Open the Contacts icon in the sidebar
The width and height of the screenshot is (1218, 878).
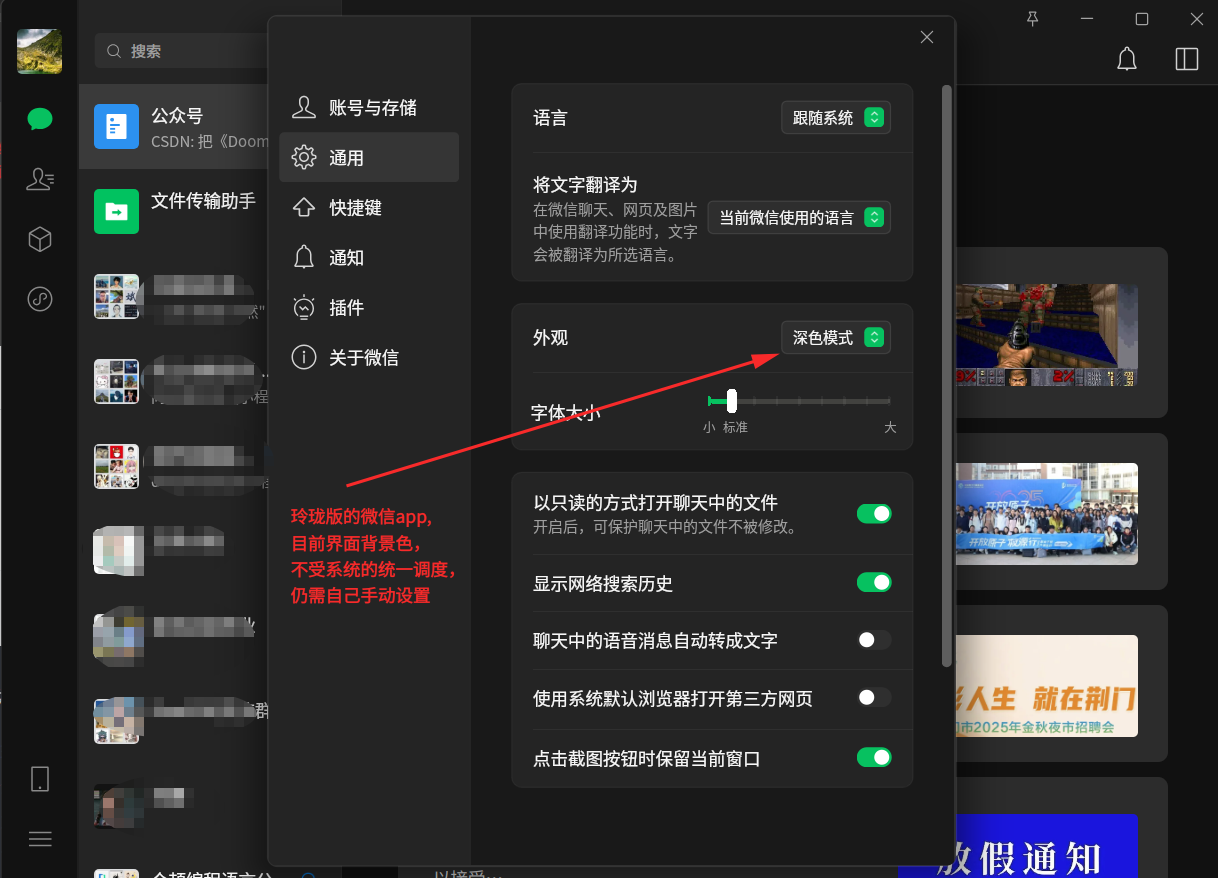click(40, 180)
